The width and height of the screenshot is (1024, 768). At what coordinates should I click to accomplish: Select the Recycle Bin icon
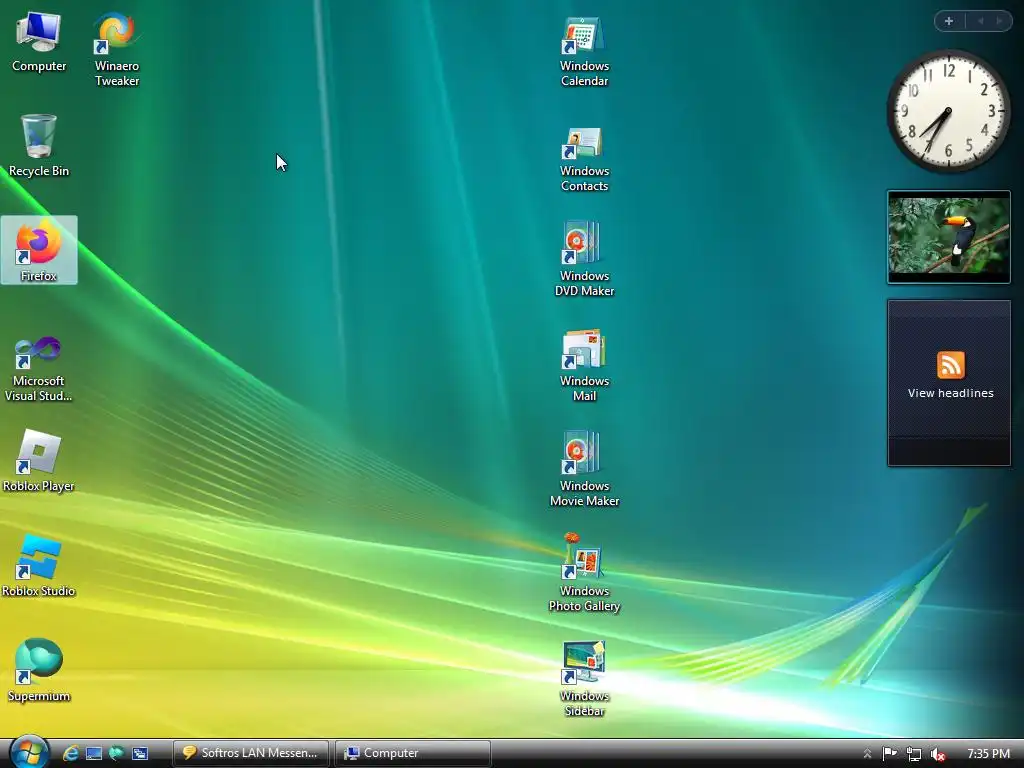click(39, 146)
